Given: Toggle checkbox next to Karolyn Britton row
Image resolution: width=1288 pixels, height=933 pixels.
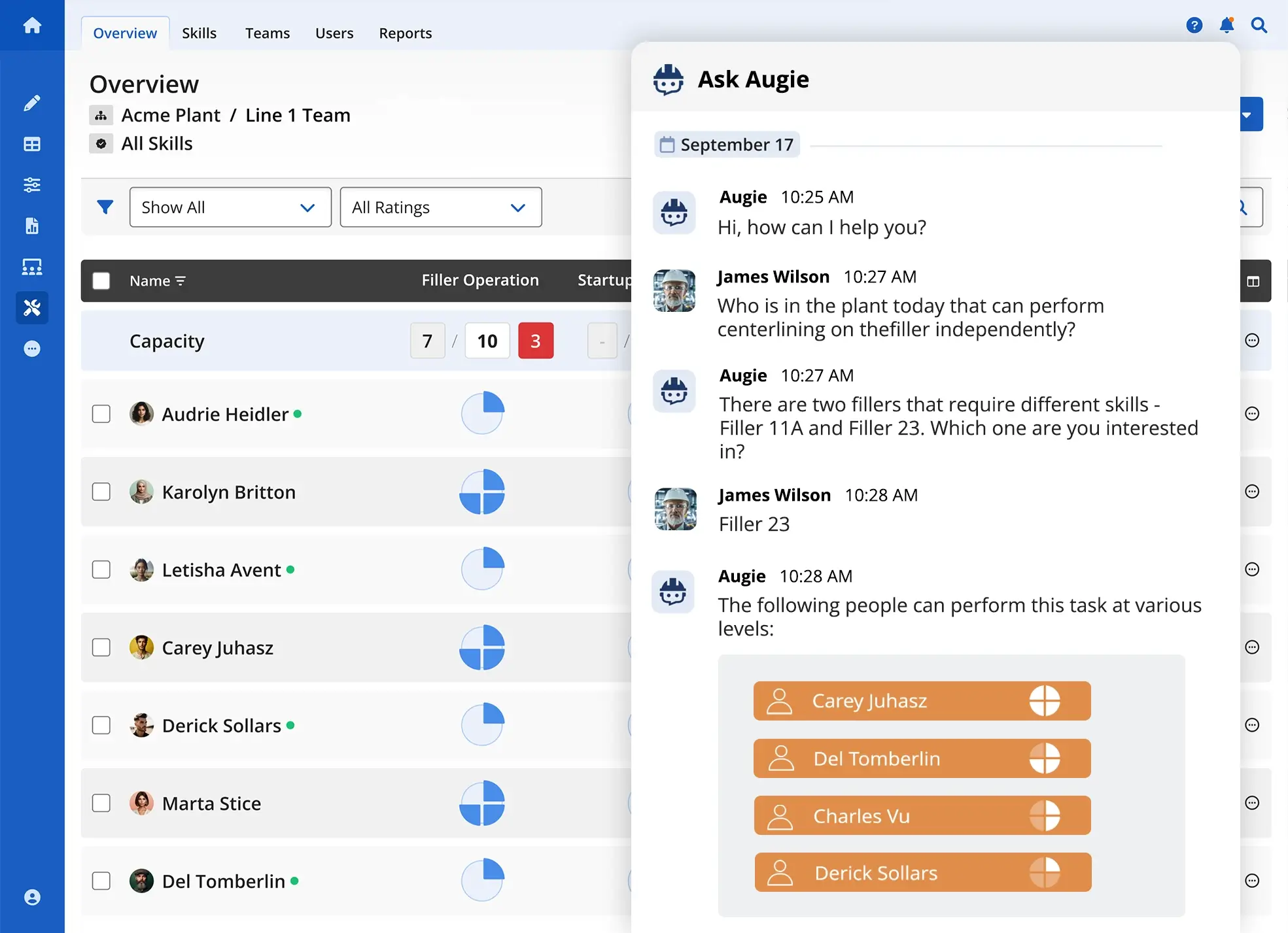Looking at the screenshot, I should point(100,491).
